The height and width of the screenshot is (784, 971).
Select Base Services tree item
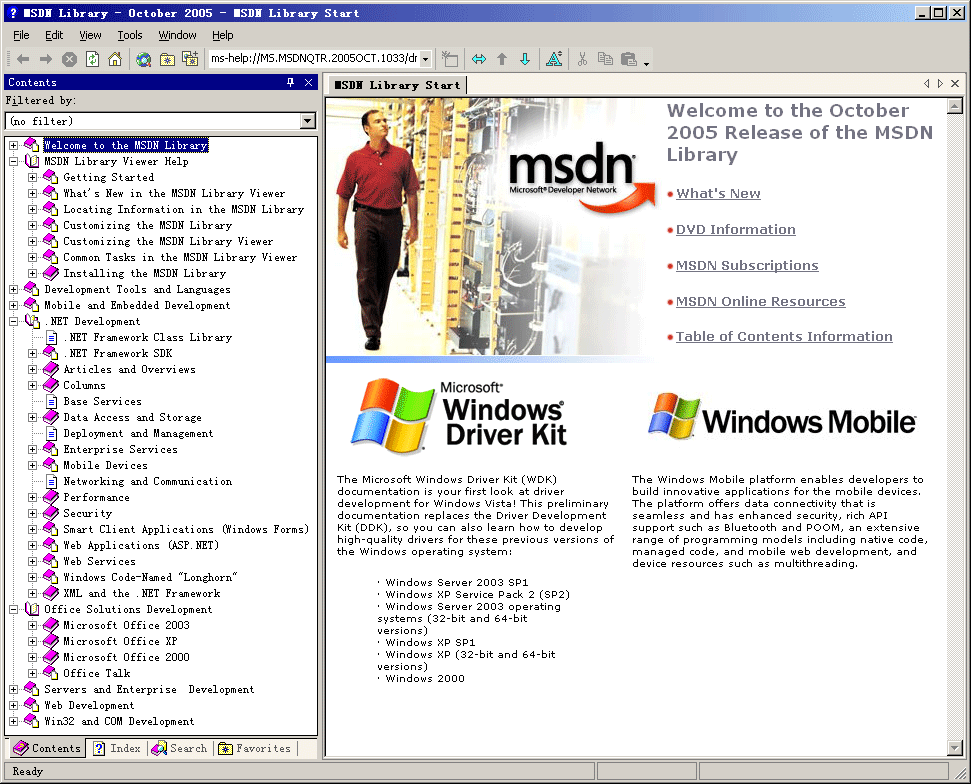click(102, 401)
